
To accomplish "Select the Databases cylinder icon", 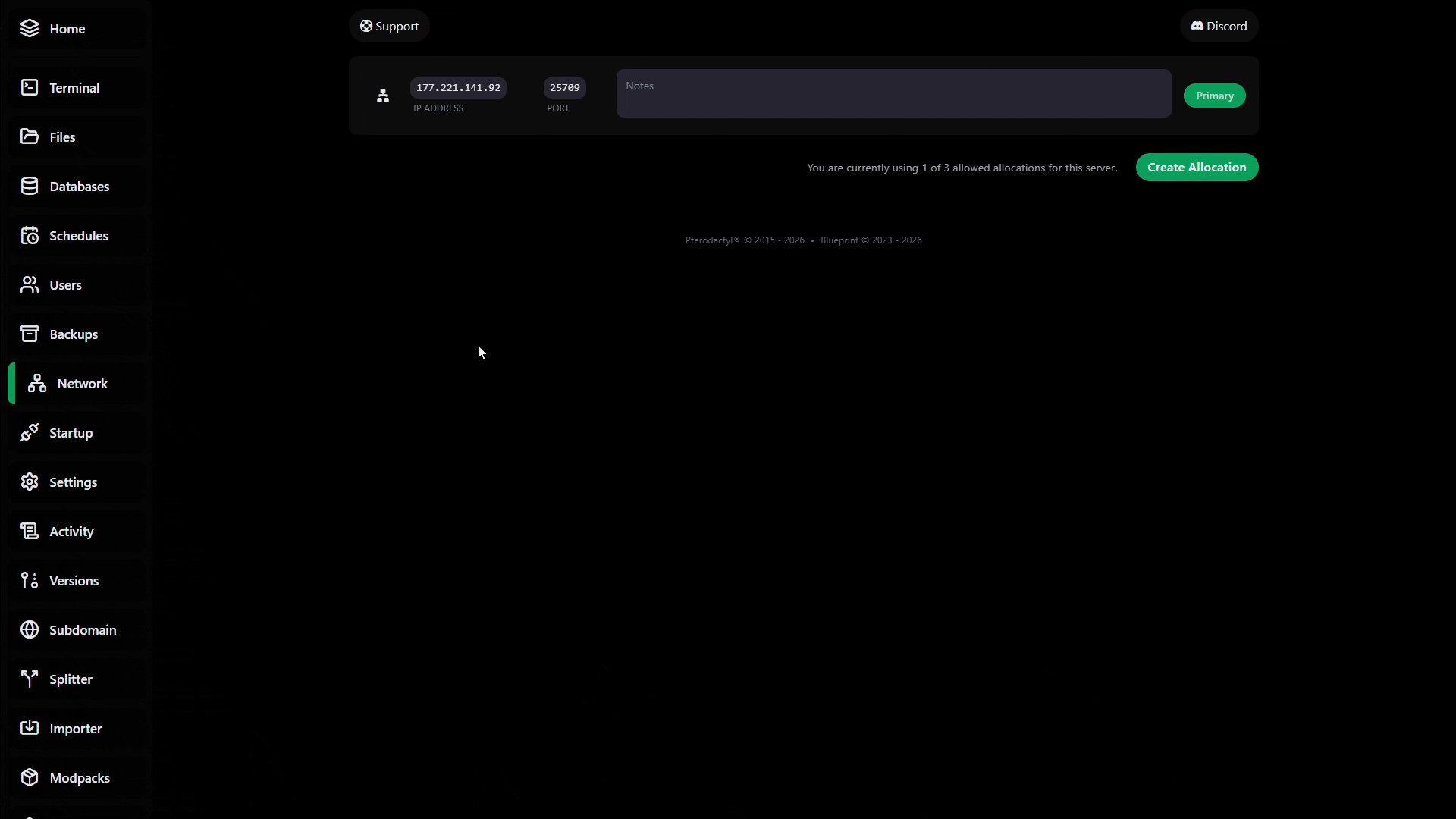I will [30, 187].
